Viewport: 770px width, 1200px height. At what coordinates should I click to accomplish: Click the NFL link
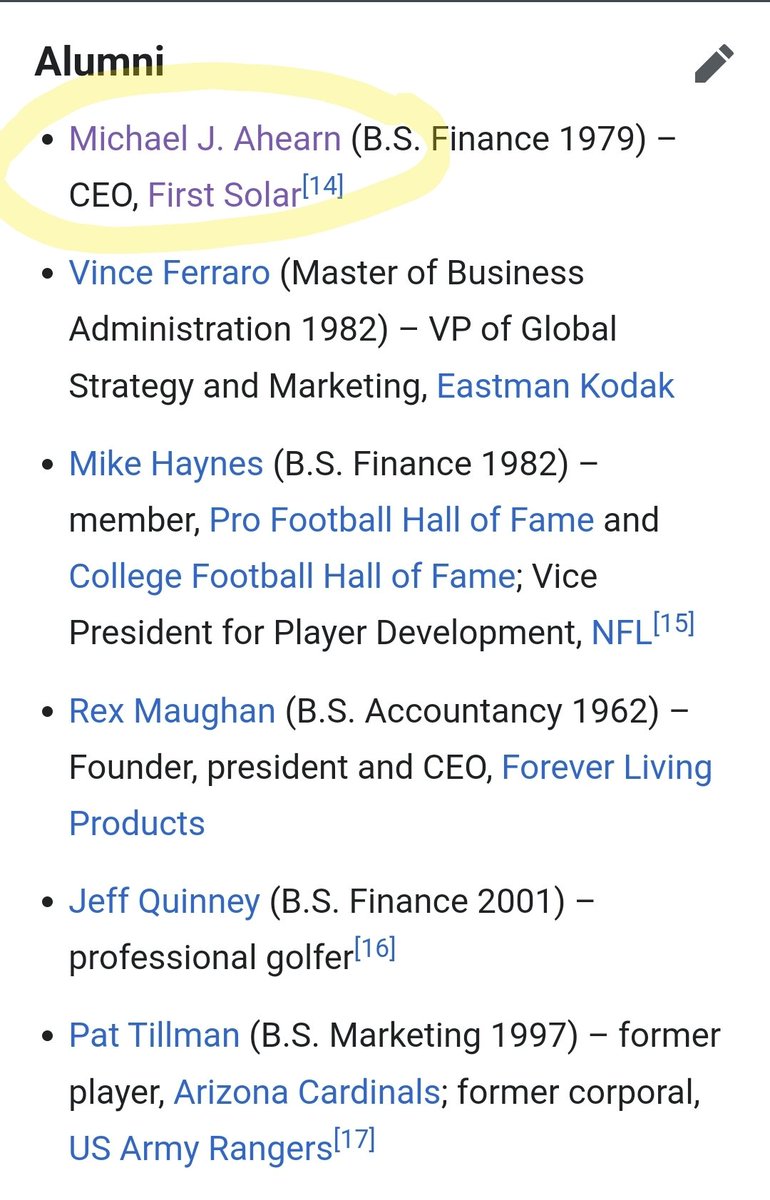621,633
